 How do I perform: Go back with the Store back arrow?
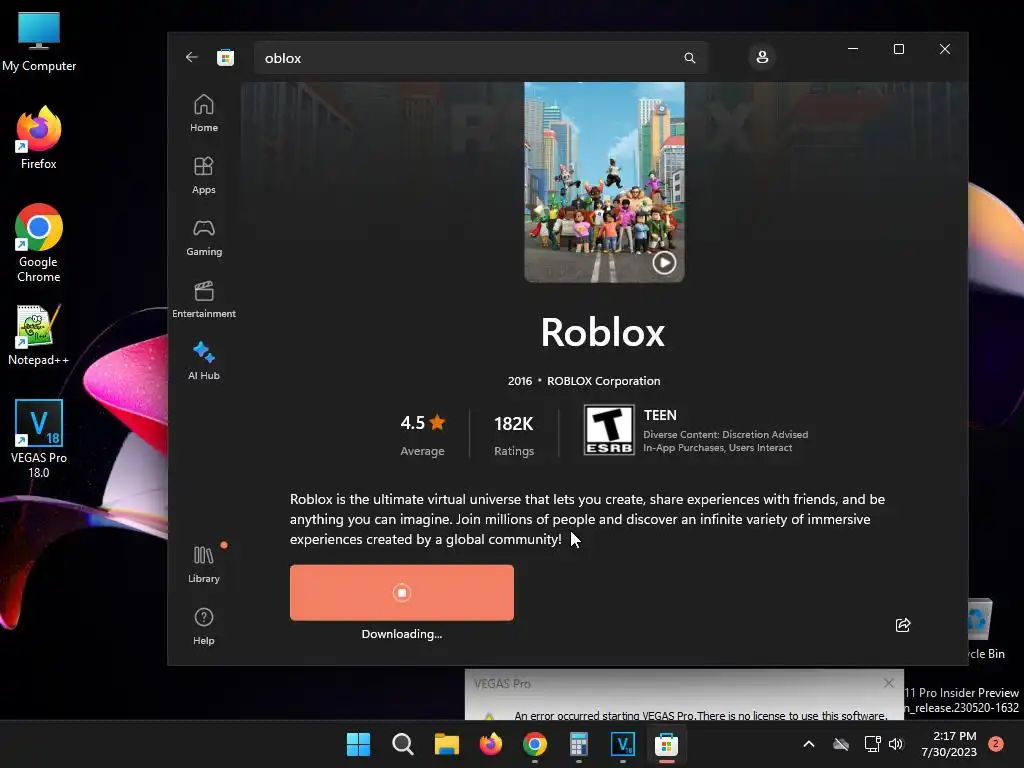pyautogui.click(x=191, y=57)
